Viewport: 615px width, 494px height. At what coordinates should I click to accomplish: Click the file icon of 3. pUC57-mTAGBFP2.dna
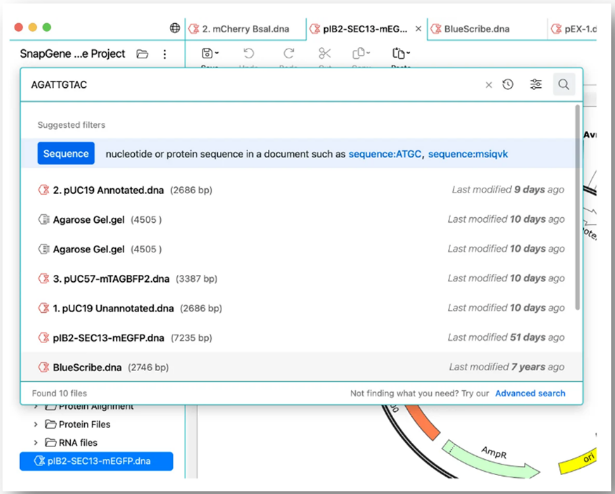click(44, 279)
